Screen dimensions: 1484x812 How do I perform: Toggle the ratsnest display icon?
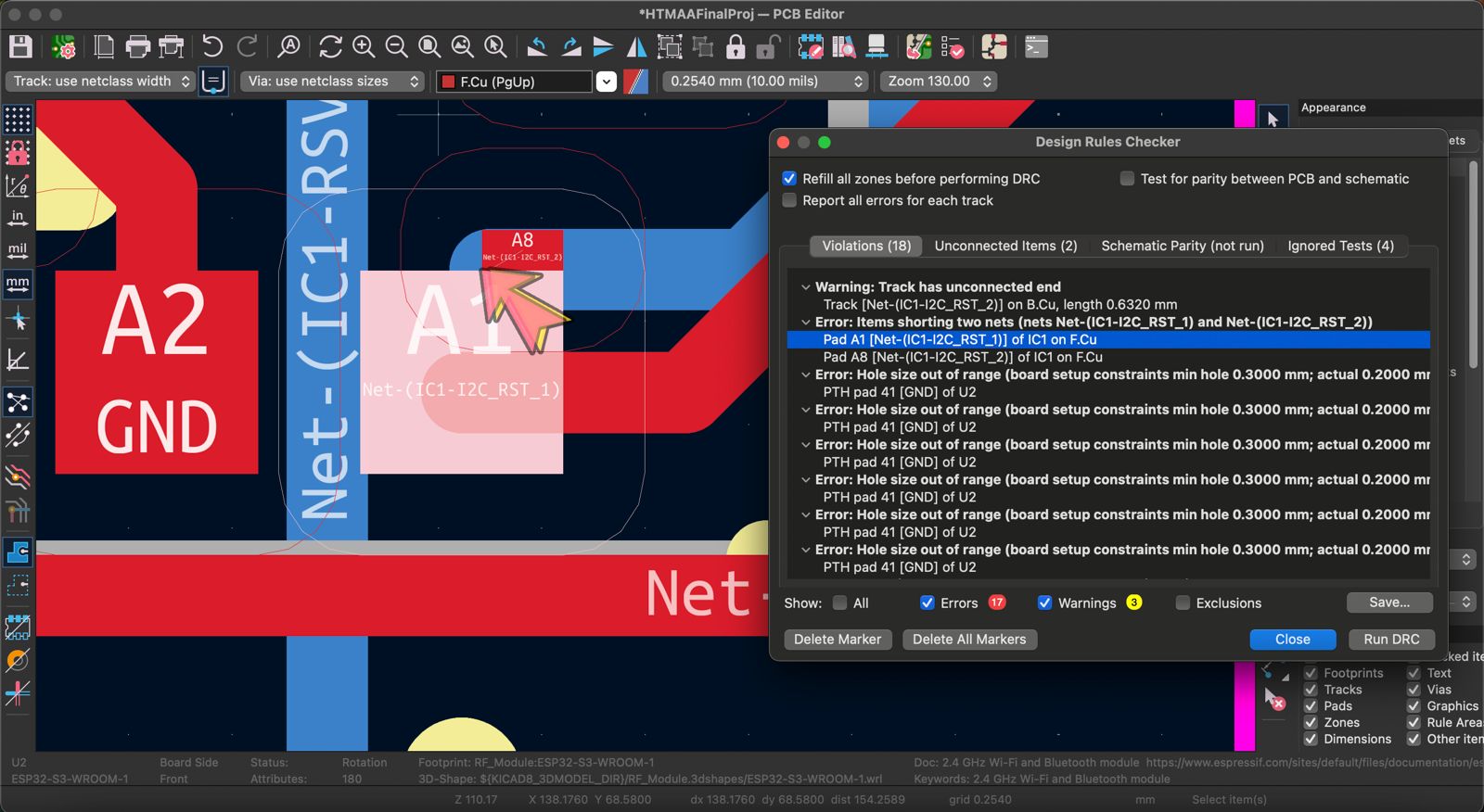pyautogui.click(x=18, y=401)
